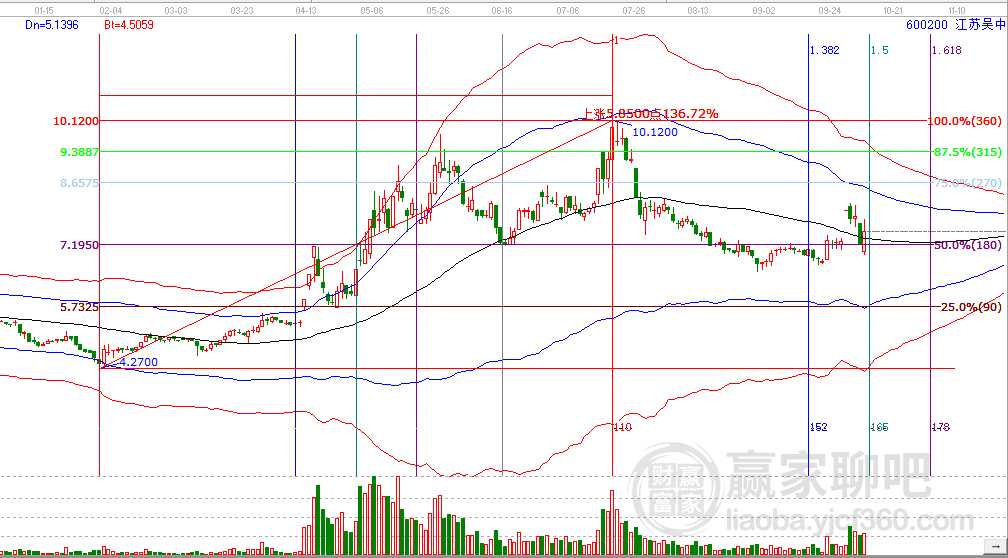Click the 5.7325 price level label
The width and height of the screenshot is (1008, 558).
click(x=79, y=307)
